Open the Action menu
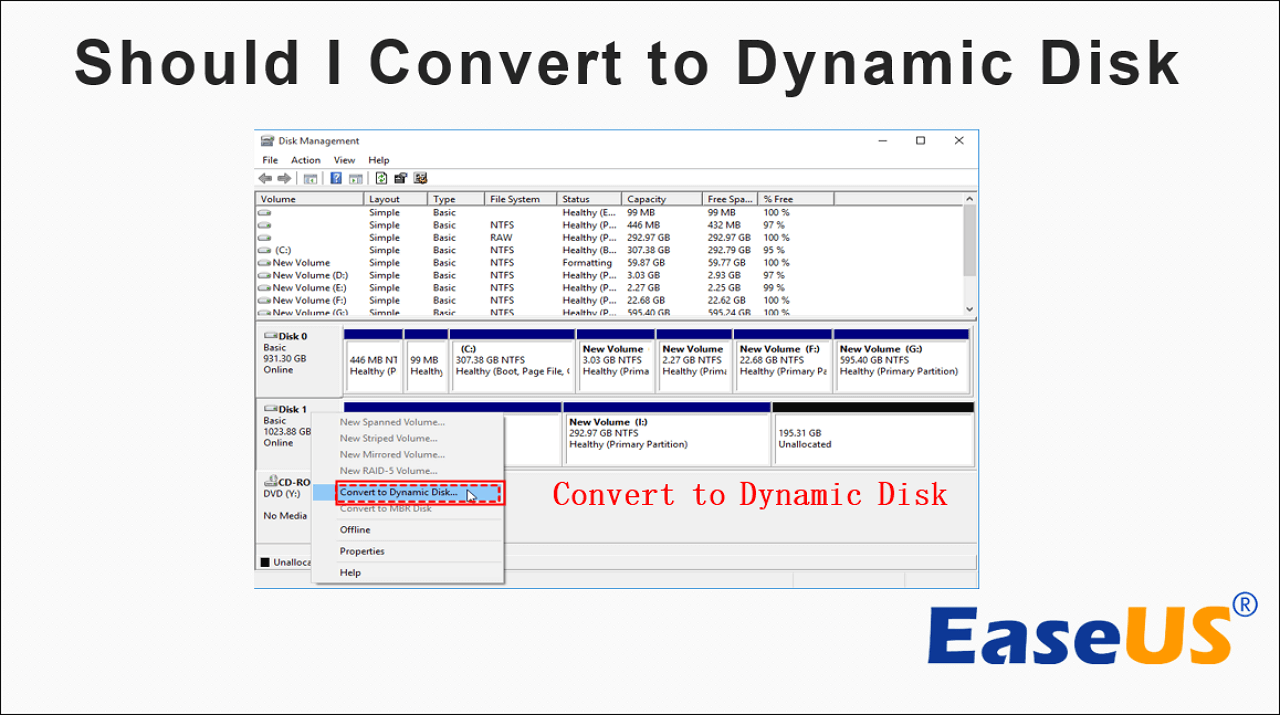1280x715 pixels. coord(305,160)
